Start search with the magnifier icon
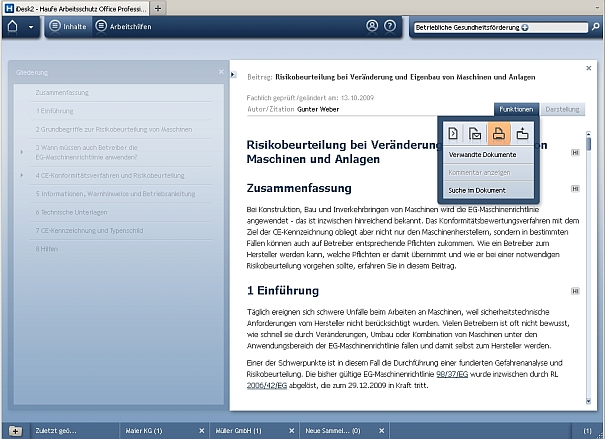 [596, 27]
